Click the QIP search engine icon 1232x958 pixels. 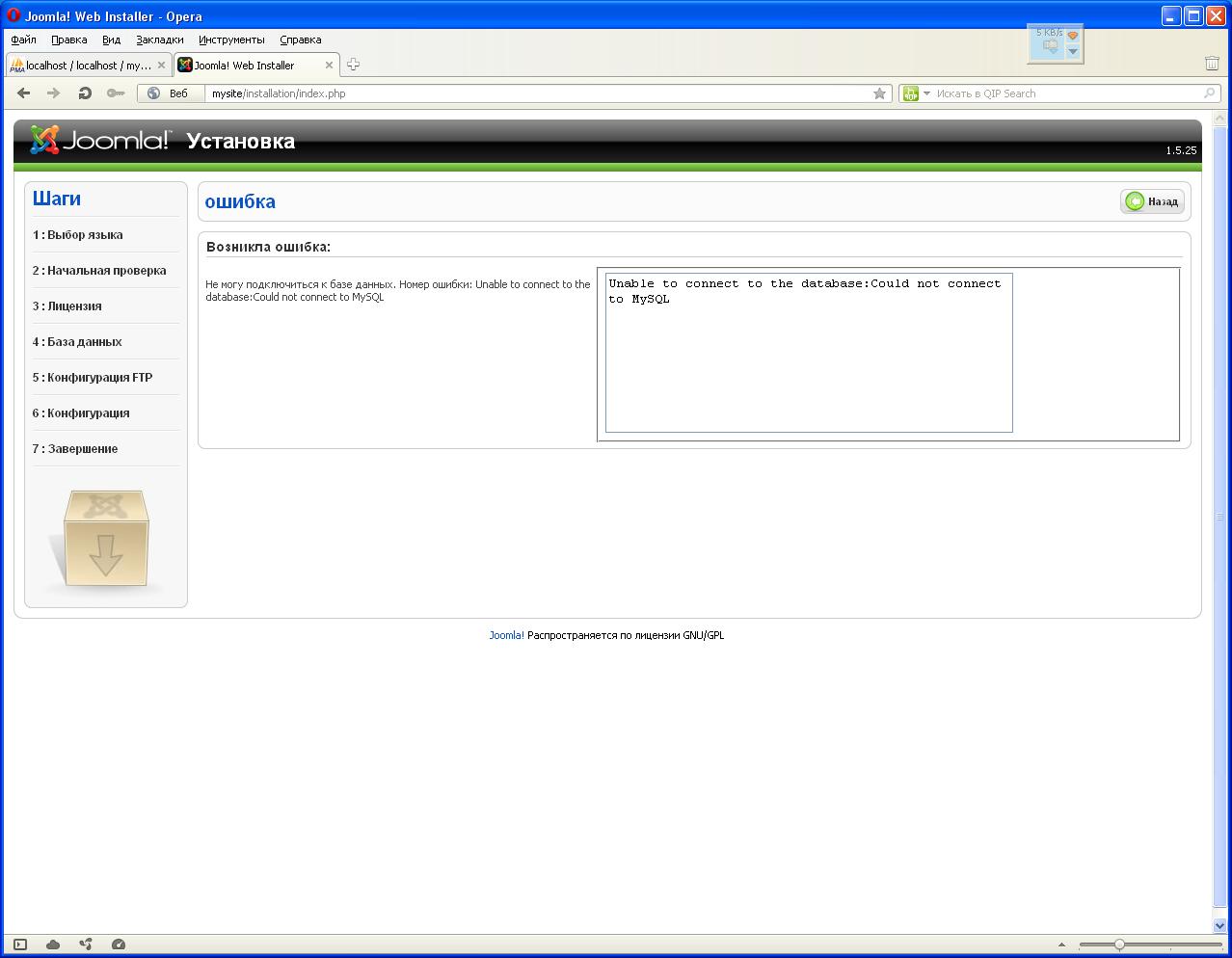click(x=910, y=93)
